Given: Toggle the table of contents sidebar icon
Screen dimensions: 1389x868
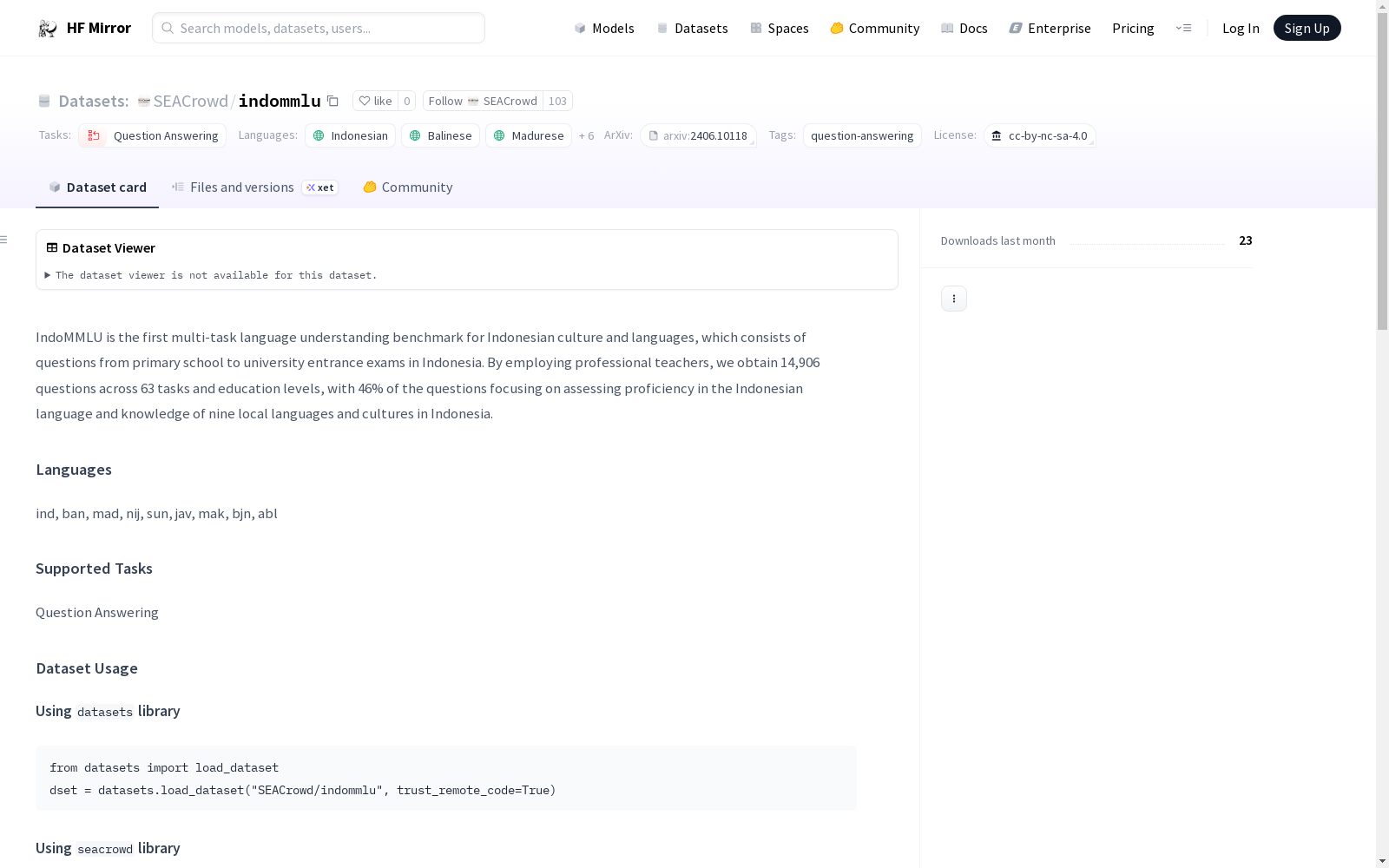Looking at the screenshot, I should tap(4, 240).
